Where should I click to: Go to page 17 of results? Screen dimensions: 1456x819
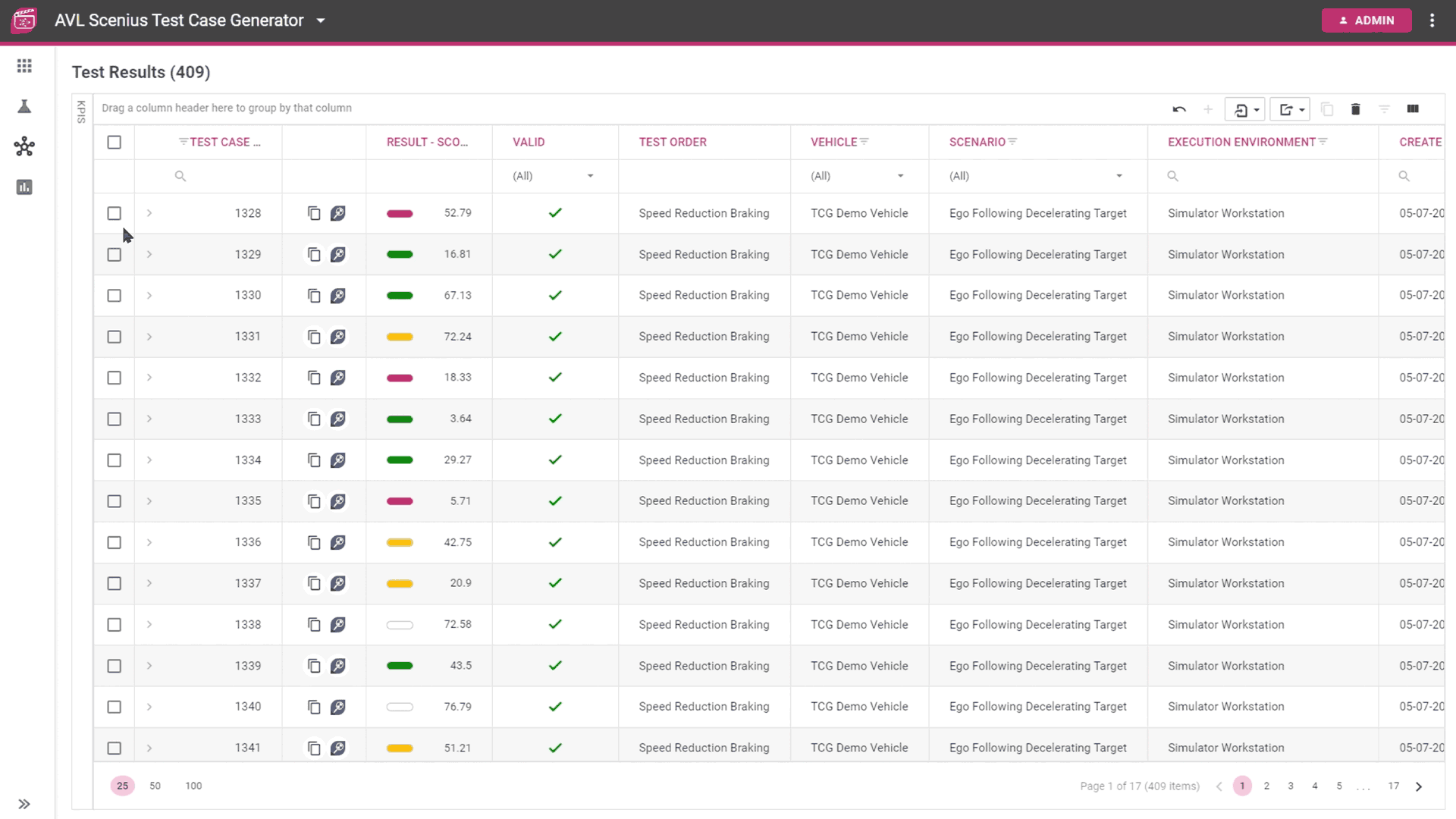pos(1393,786)
